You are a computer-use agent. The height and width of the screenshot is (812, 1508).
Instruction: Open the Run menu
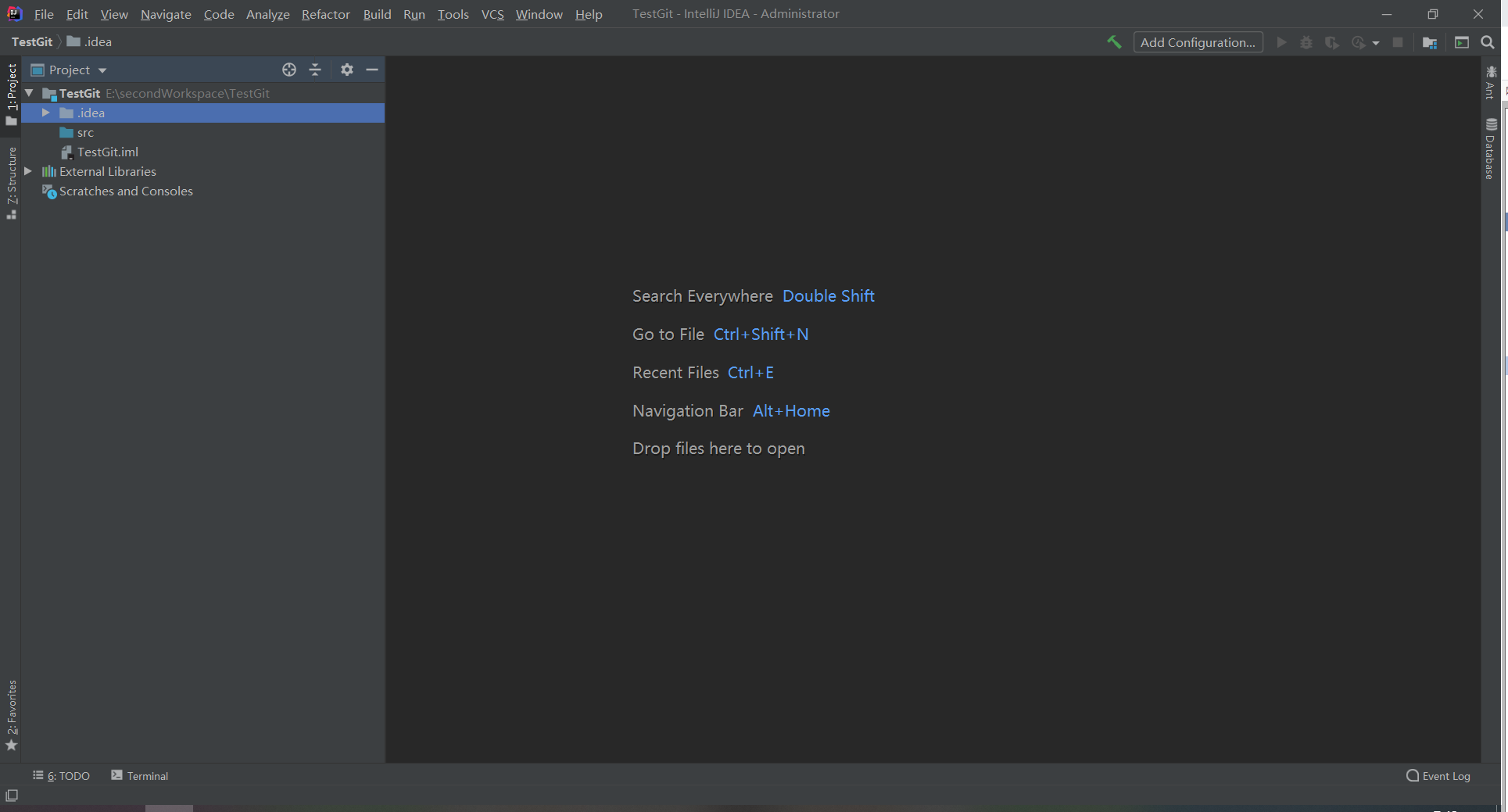pos(414,14)
